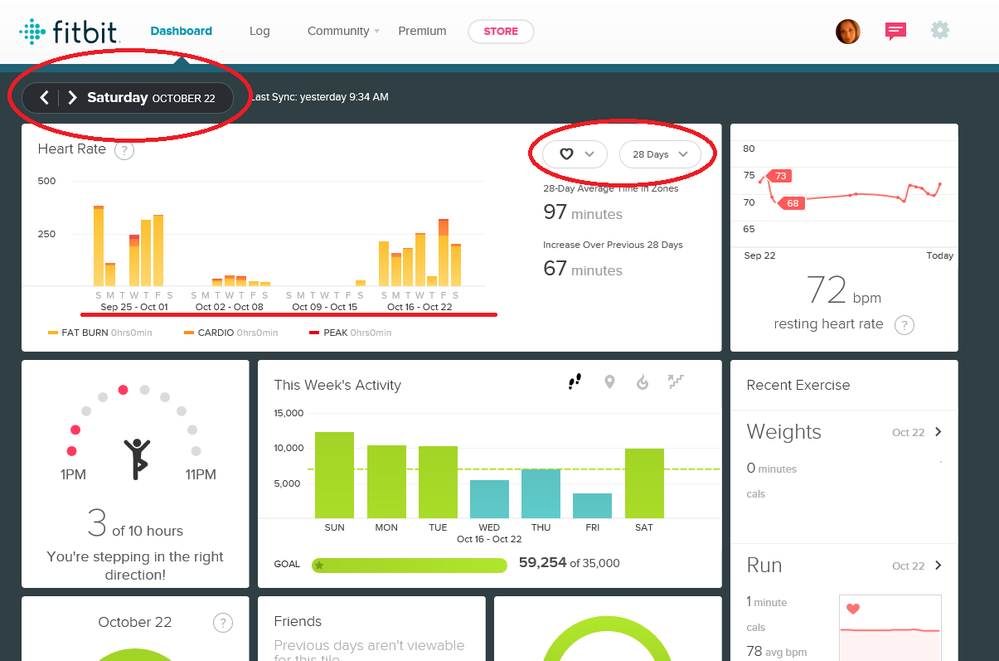Click the THU bar in weekly activity

coord(541,493)
